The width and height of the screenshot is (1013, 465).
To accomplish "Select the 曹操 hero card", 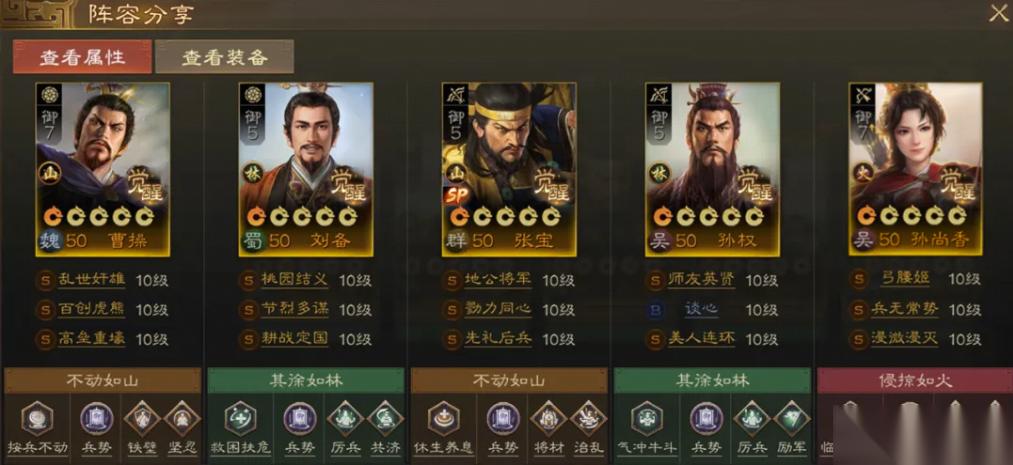I will [x=103, y=169].
